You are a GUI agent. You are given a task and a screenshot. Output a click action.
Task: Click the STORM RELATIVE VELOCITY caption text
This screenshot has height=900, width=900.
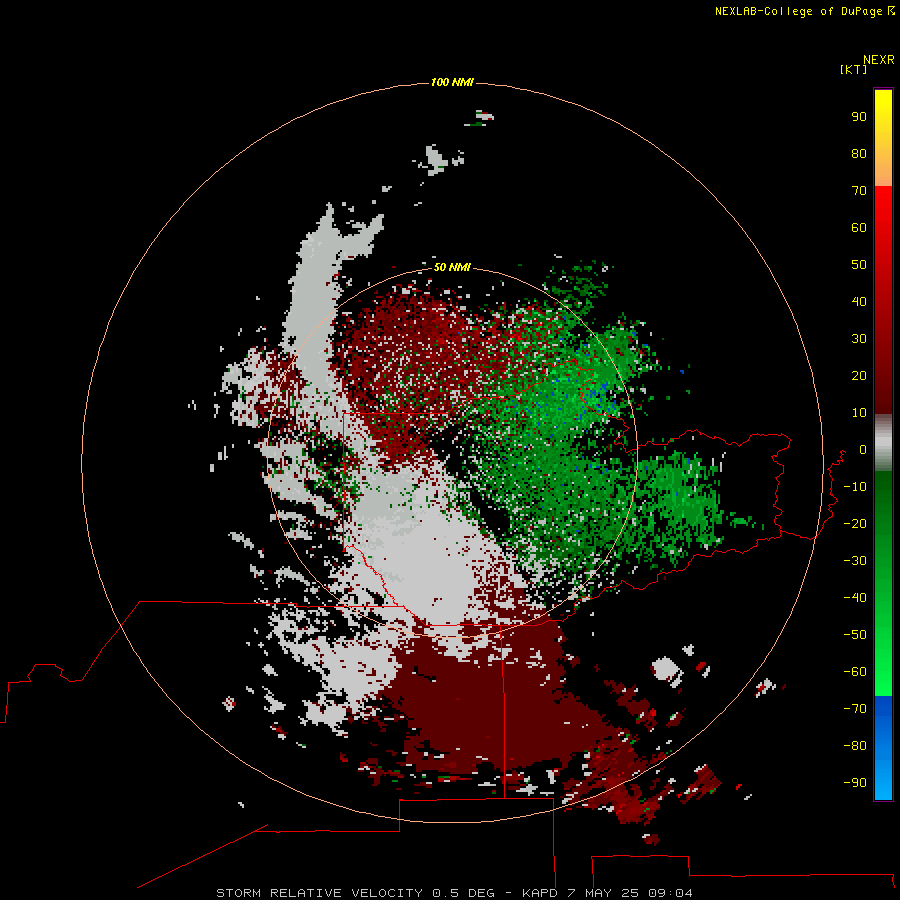(319, 893)
